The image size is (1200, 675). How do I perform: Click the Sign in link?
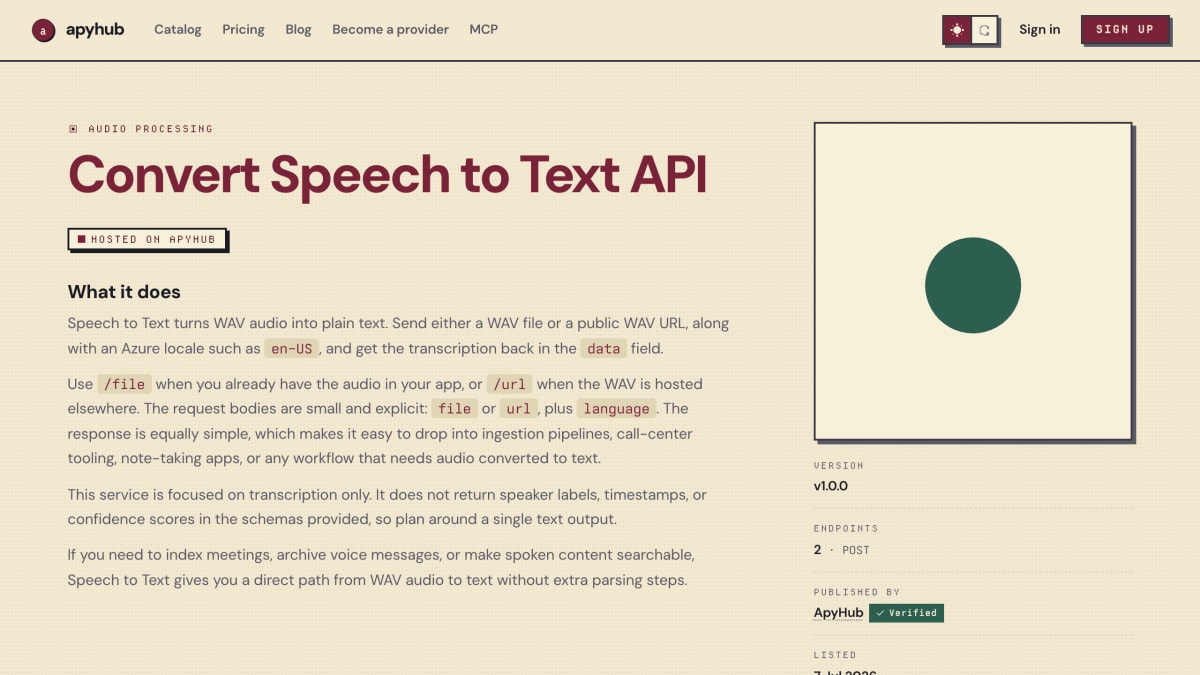coord(1039,30)
